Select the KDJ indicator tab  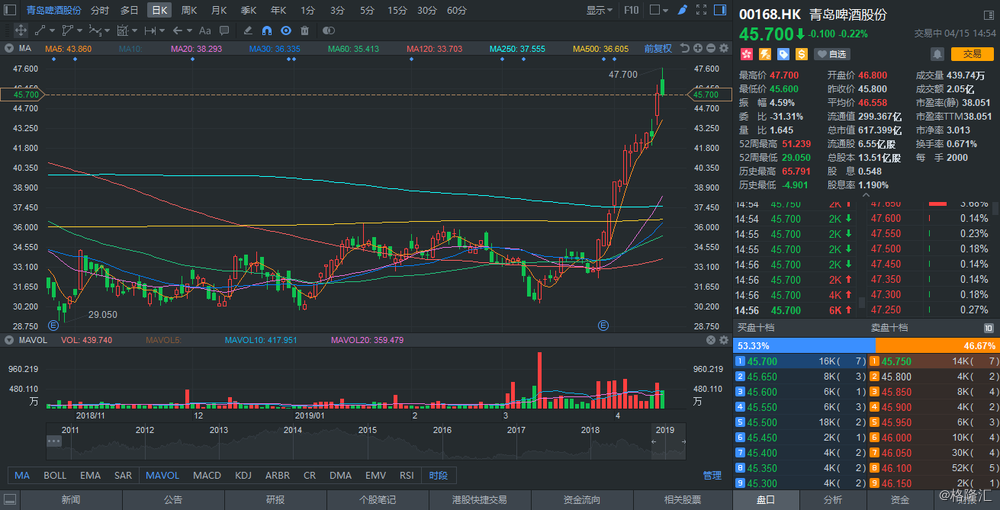pyautogui.click(x=244, y=475)
